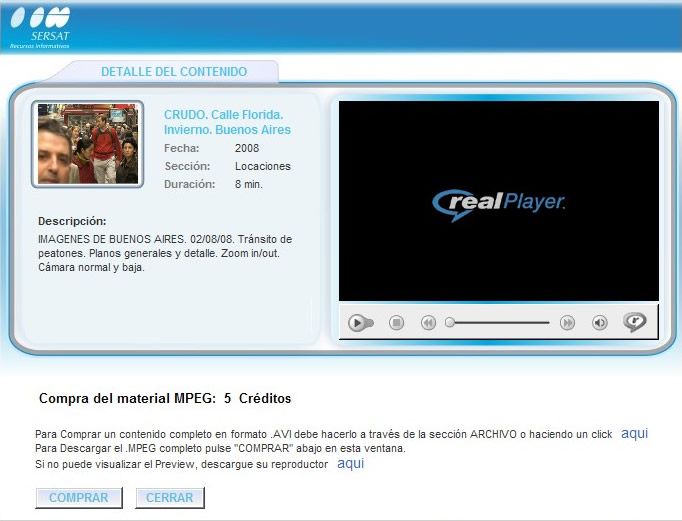Click the rewind button in player
Image resolution: width=682 pixels, height=521 pixels.
(428, 323)
